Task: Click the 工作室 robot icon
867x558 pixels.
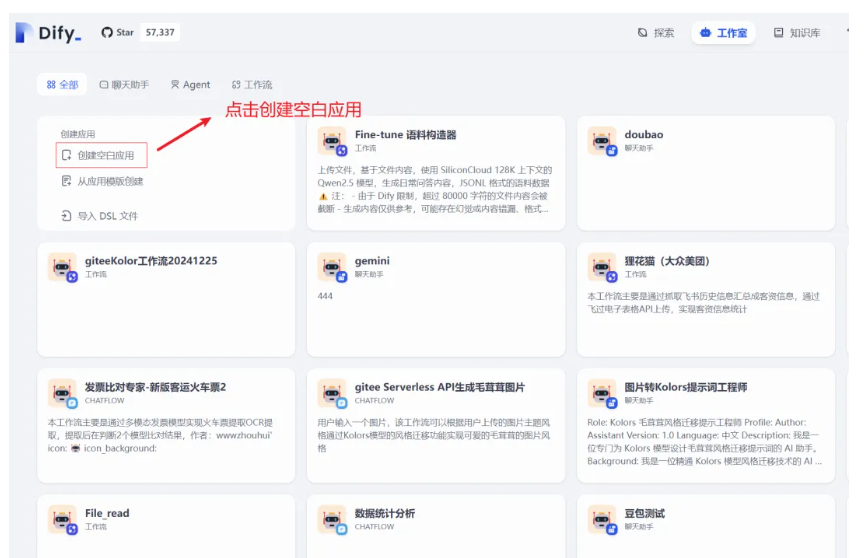Action: (706, 33)
